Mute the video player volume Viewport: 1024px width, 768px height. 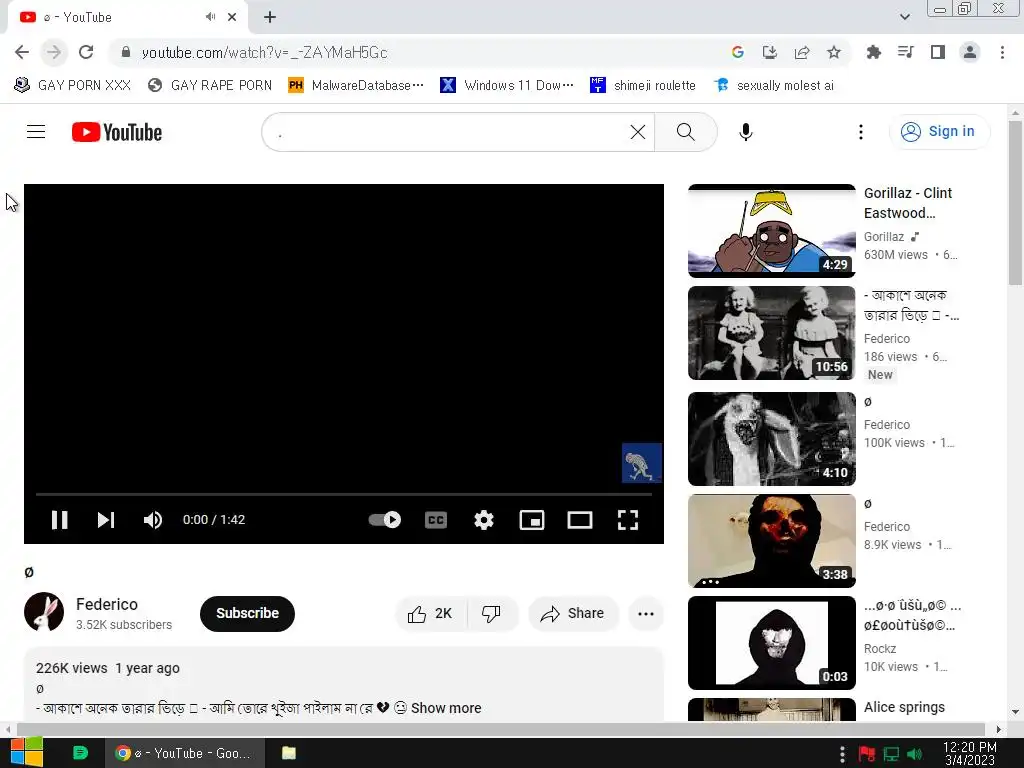tap(152, 520)
